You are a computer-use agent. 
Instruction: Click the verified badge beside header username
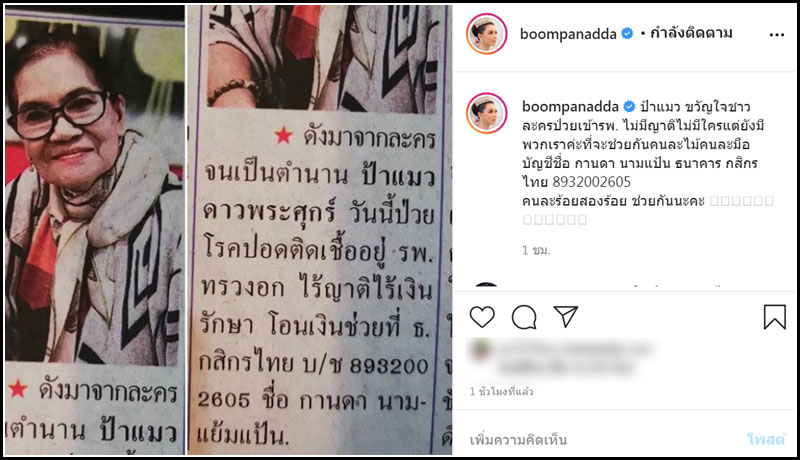(x=627, y=34)
